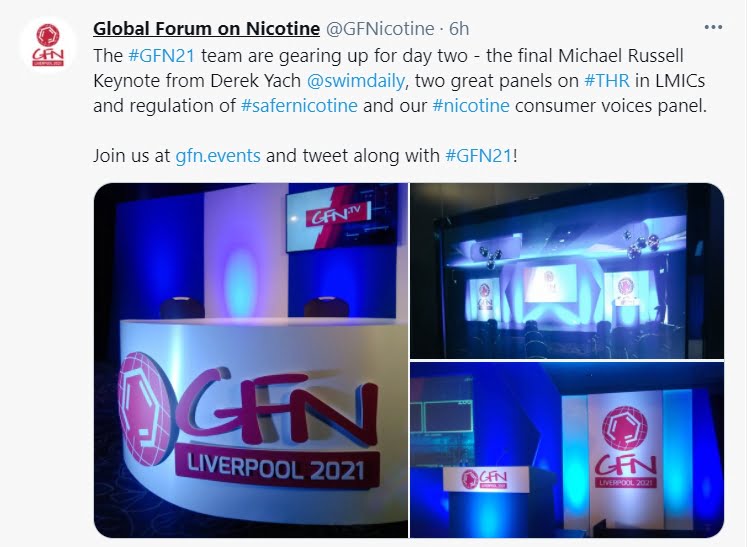Click the first #GFN21 hashtag
Viewport: 755px width, 547px height.
[x=162, y=55]
